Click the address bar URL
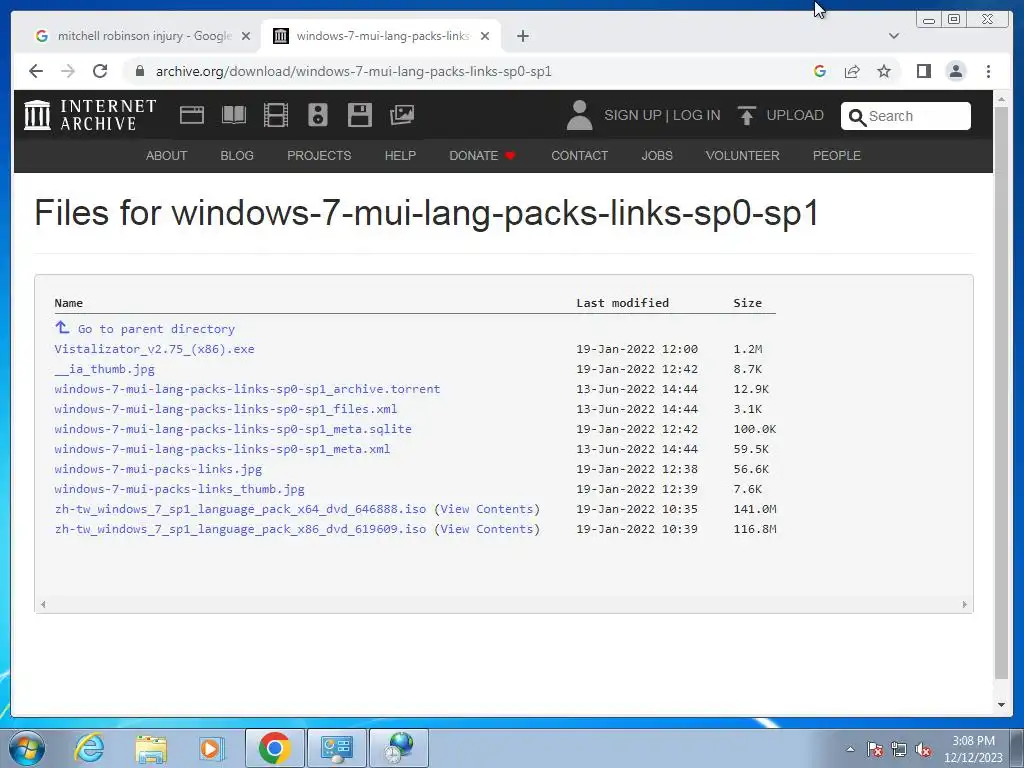 point(353,71)
